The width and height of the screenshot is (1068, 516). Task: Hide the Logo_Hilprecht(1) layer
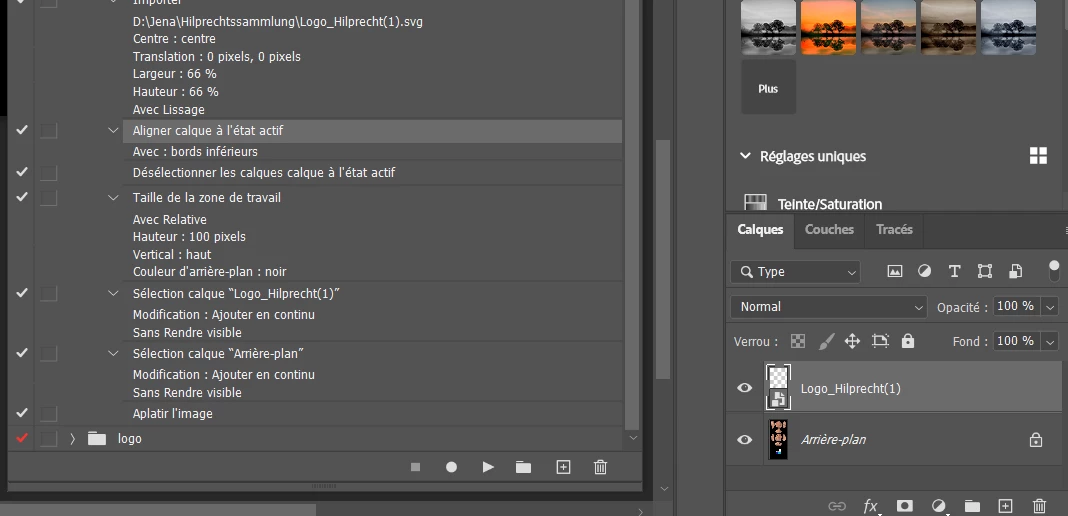click(744, 388)
